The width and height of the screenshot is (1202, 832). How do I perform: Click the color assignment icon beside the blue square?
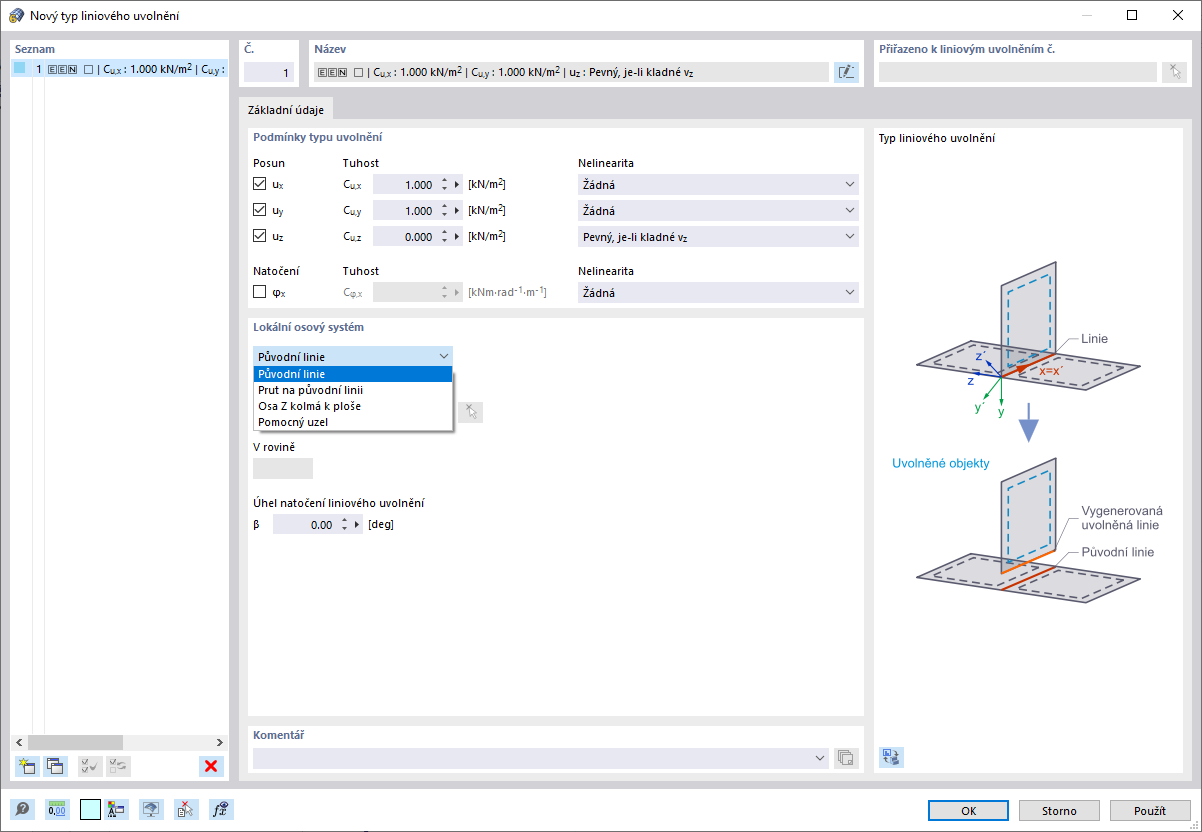point(115,809)
